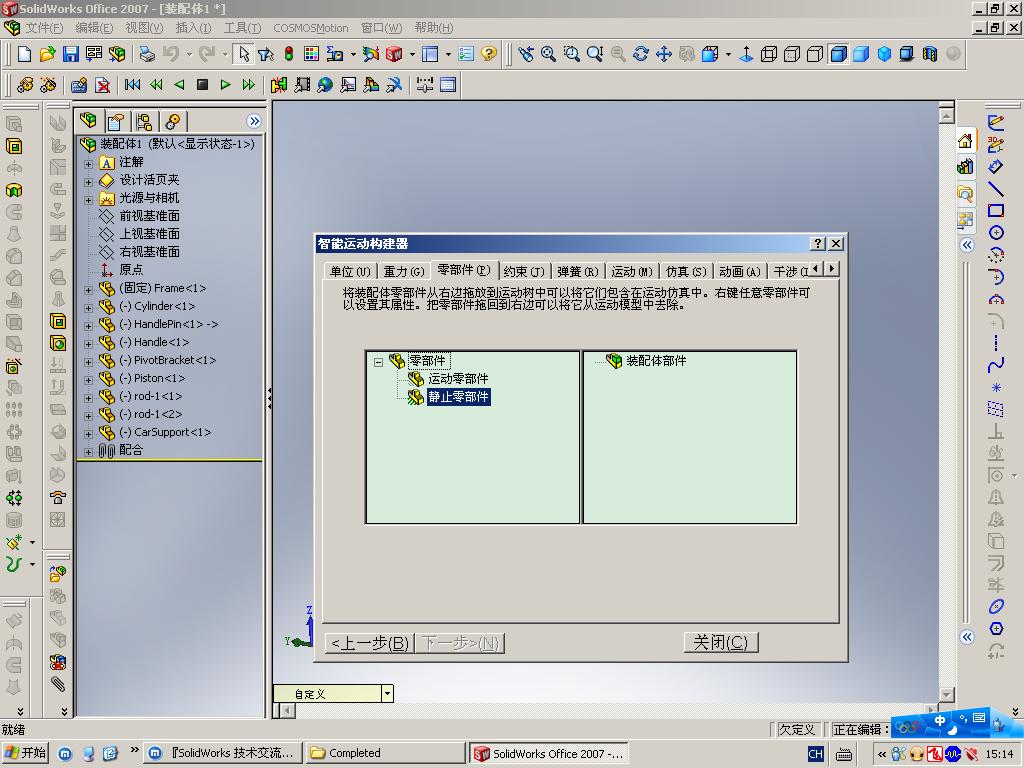The width and height of the screenshot is (1024, 768).
Task: Click the Help question mark icon
Action: [x=488, y=54]
